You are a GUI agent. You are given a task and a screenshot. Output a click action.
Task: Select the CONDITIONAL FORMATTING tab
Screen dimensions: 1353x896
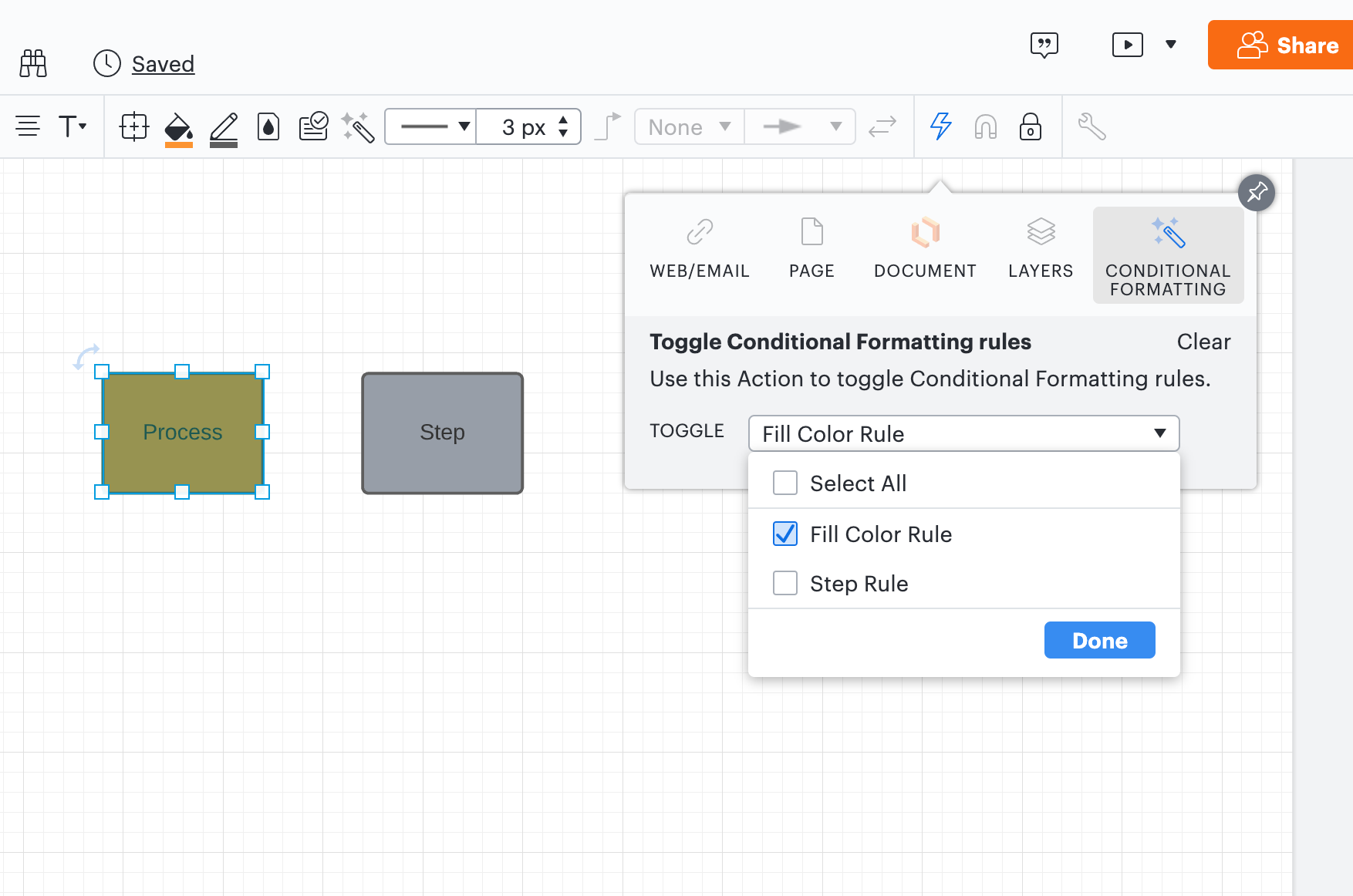pyautogui.click(x=1168, y=255)
